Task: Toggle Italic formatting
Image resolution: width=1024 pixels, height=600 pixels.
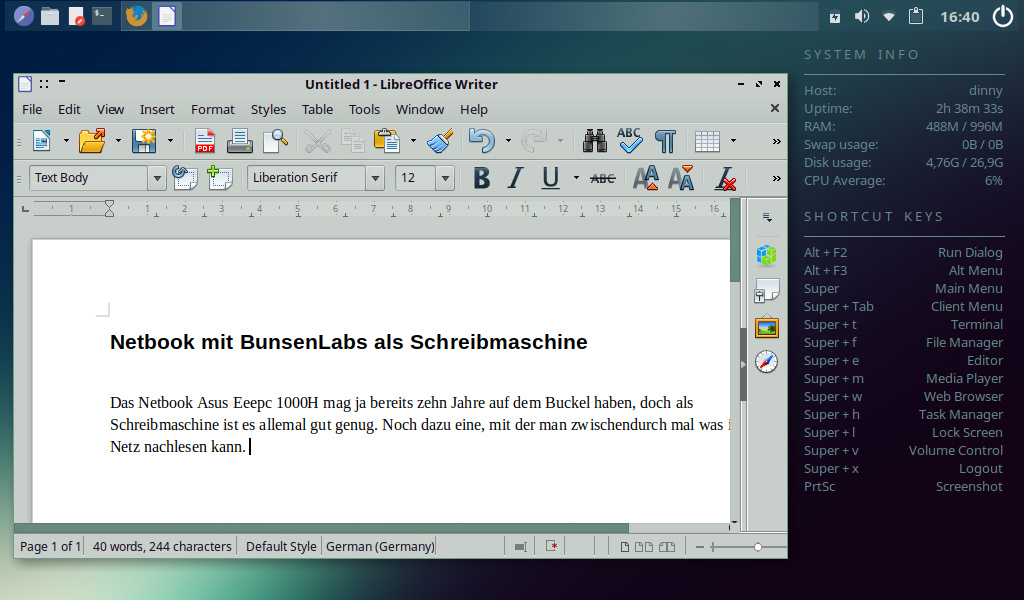Action: click(x=515, y=178)
